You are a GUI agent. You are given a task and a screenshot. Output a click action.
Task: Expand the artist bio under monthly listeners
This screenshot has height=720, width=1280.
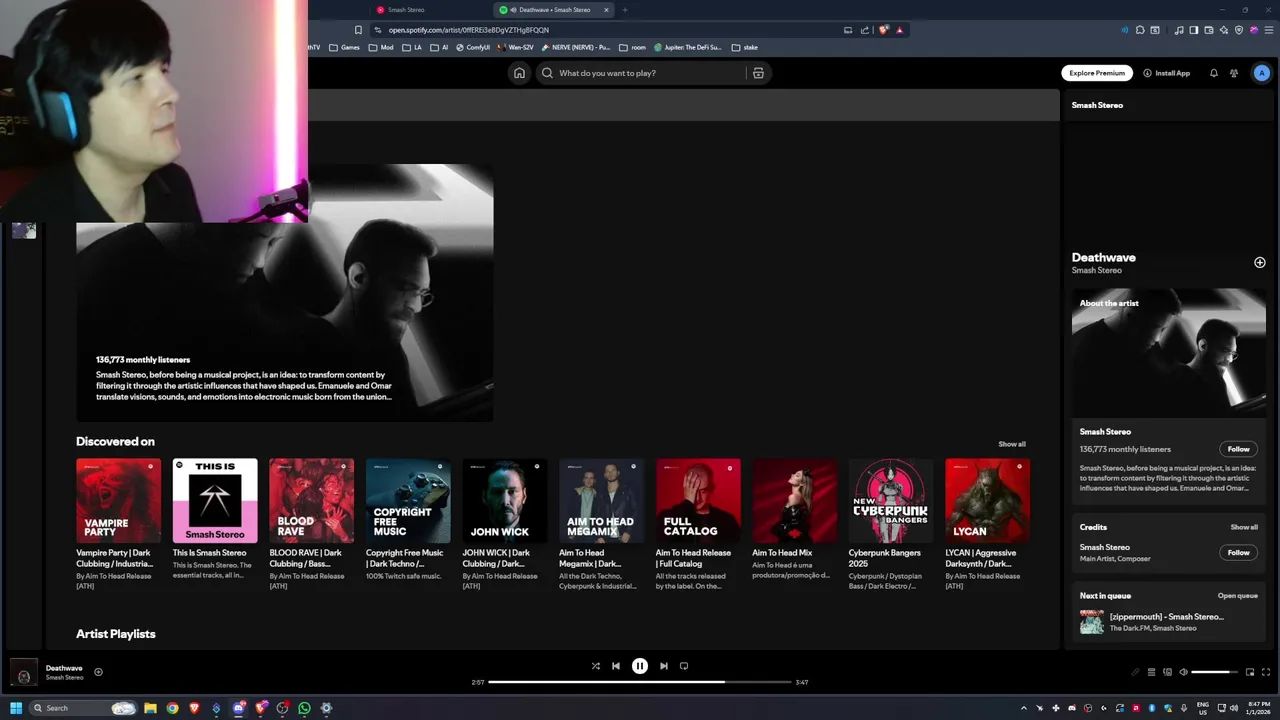tap(244, 386)
